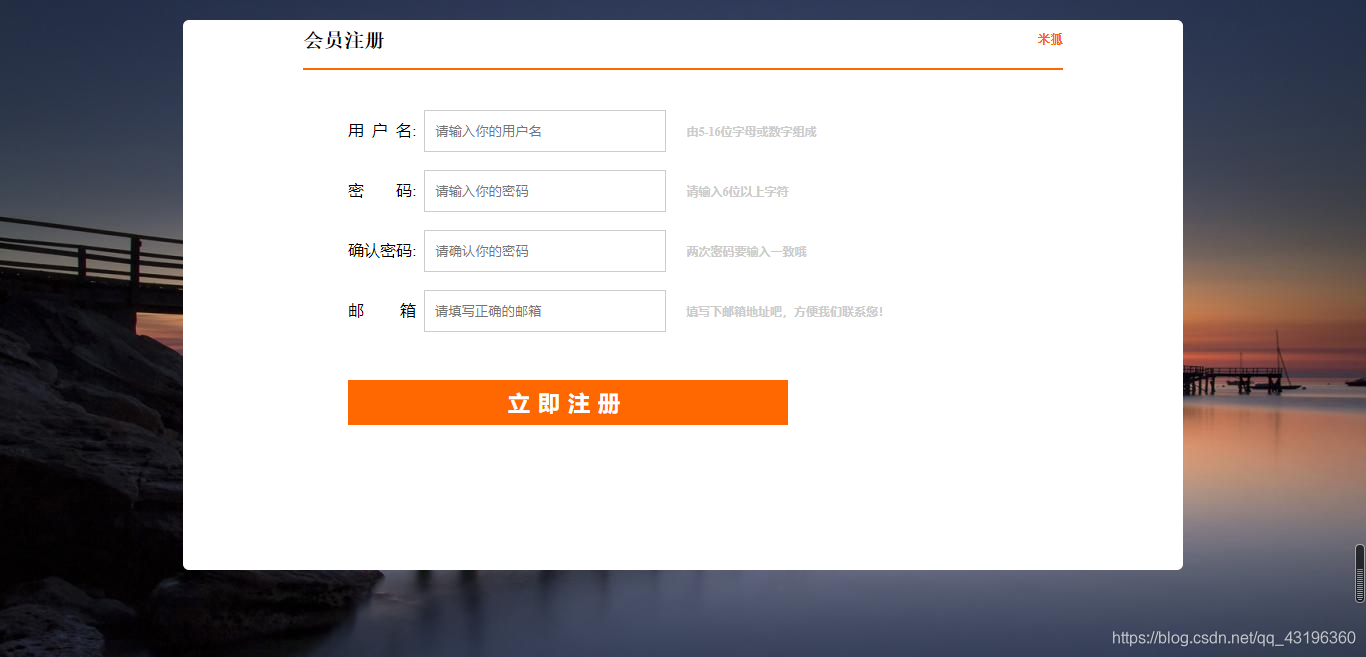Click the hint 两次密码要输入一致哦

point(746,252)
